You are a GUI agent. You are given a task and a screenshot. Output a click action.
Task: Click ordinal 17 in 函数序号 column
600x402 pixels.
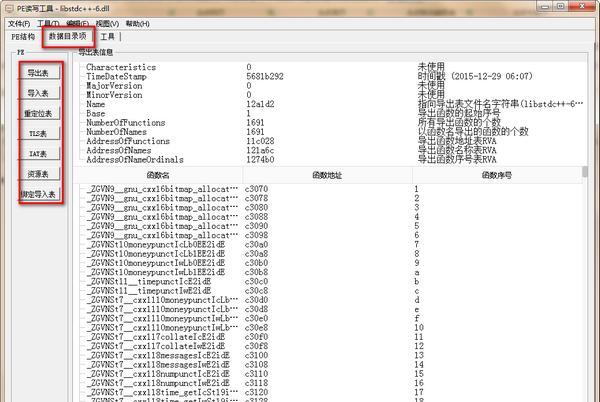point(419,392)
